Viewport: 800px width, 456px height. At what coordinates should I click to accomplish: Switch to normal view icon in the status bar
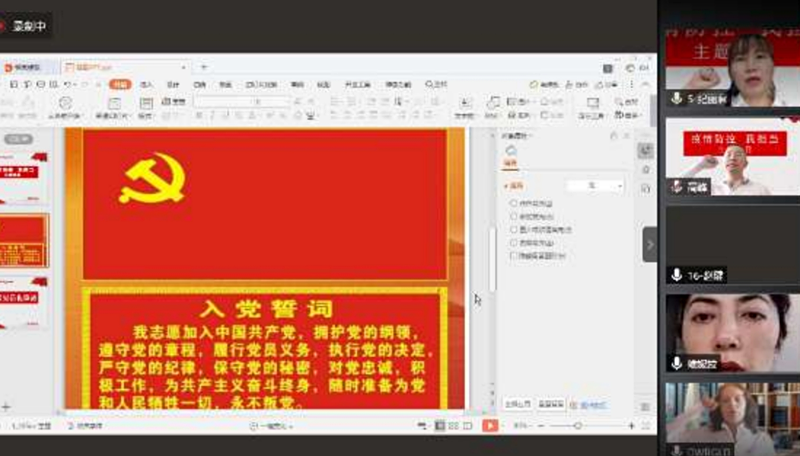439,426
